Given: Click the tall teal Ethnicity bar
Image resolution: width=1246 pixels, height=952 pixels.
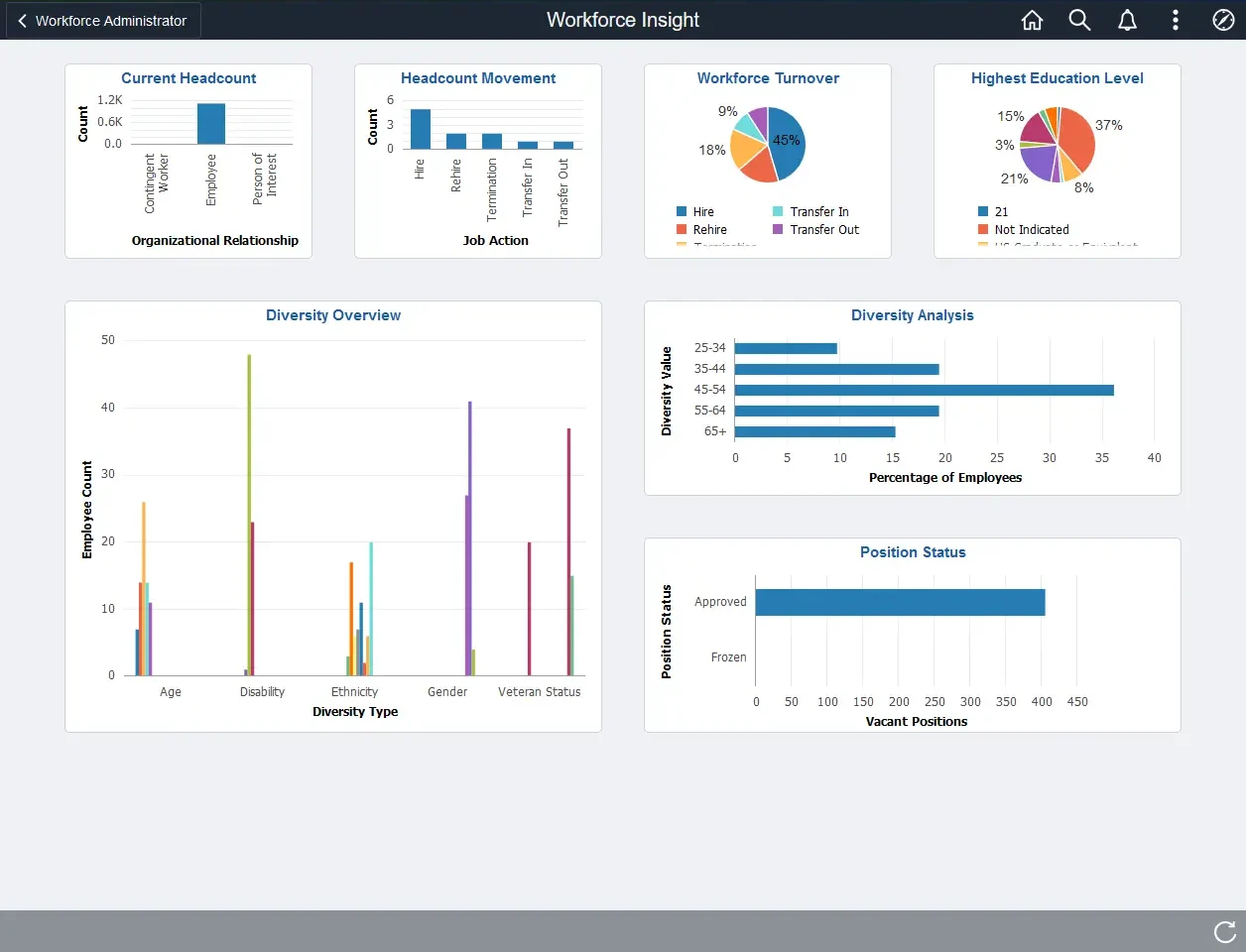Looking at the screenshot, I should point(371,609).
